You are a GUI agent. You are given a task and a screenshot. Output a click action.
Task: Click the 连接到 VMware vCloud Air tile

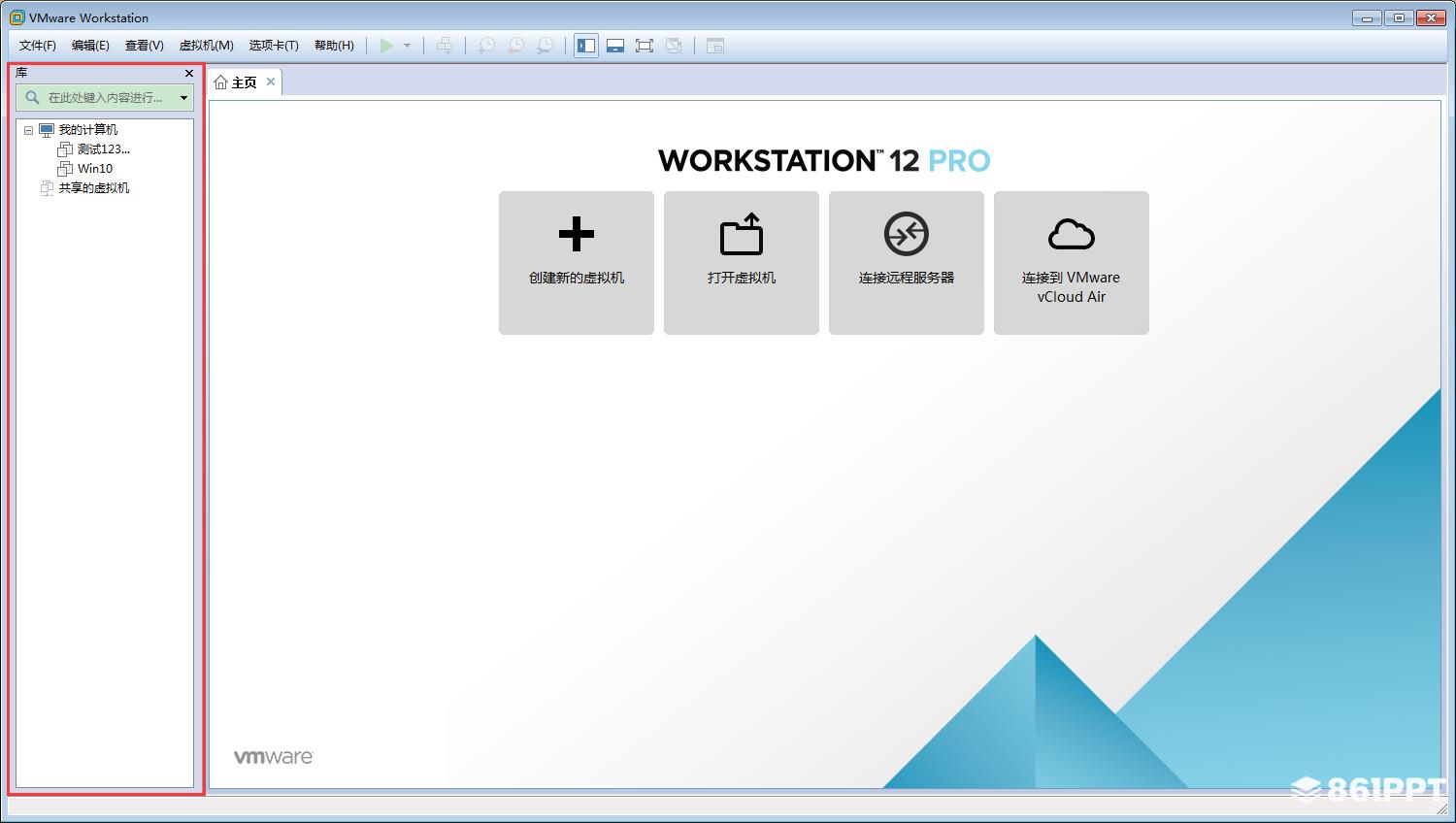tap(1072, 263)
